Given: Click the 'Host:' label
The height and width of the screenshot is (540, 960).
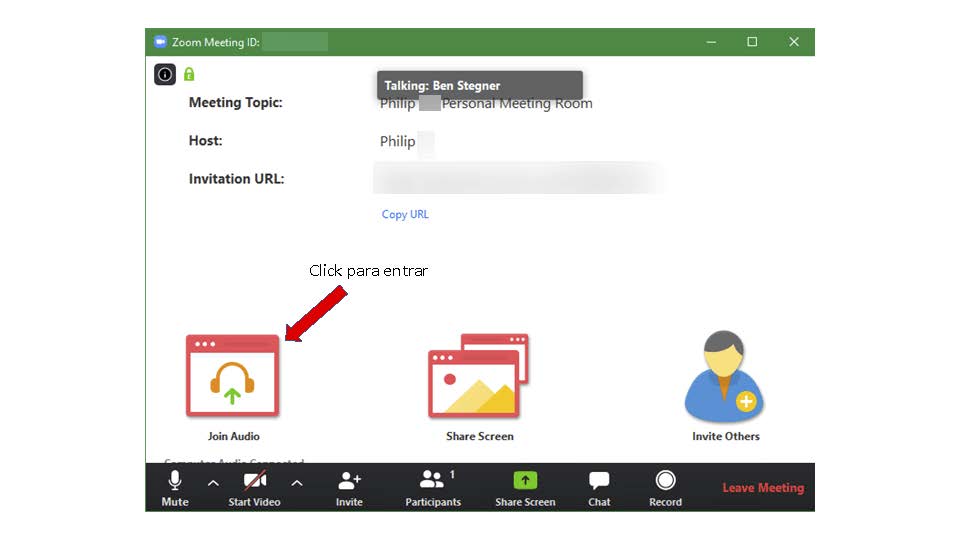Looking at the screenshot, I should (206, 140).
